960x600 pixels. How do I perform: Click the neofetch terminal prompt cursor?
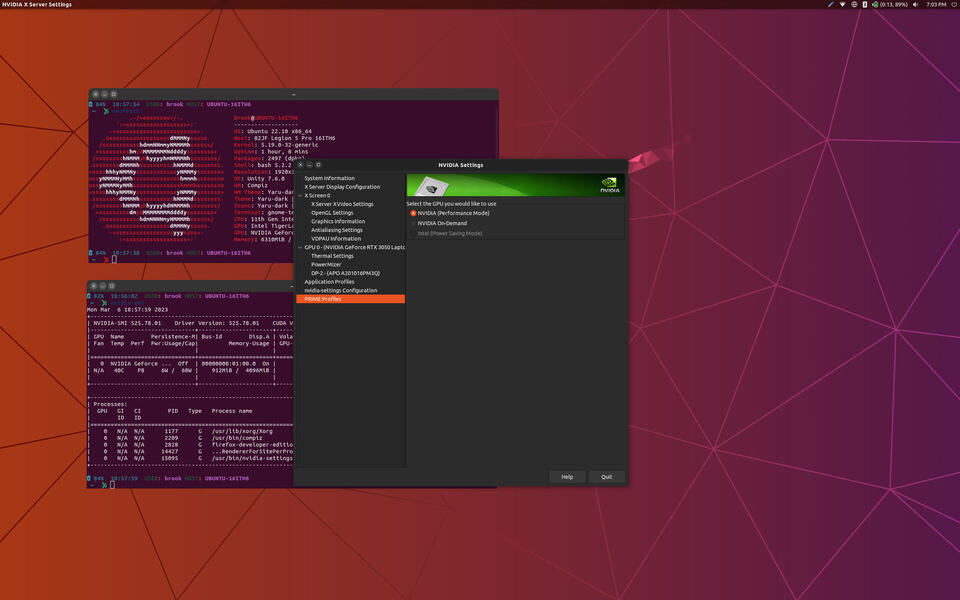(x=114, y=260)
